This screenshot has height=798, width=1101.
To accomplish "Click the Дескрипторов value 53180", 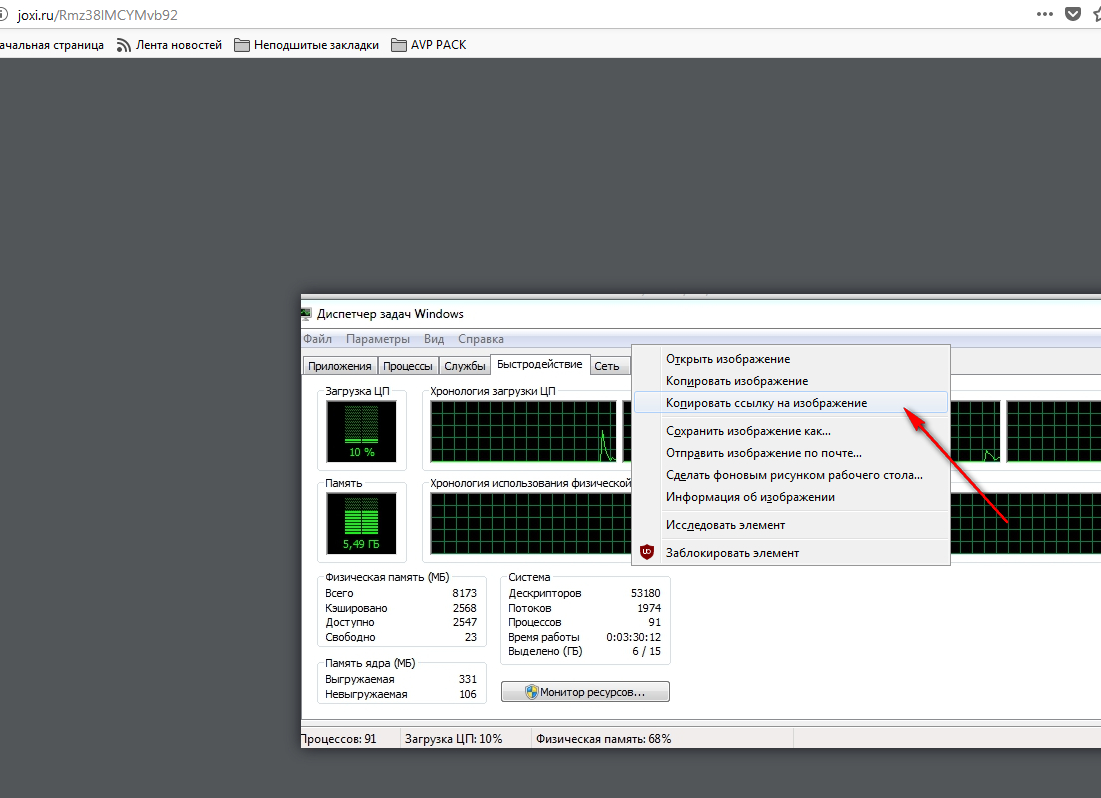I will tap(645, 593).
